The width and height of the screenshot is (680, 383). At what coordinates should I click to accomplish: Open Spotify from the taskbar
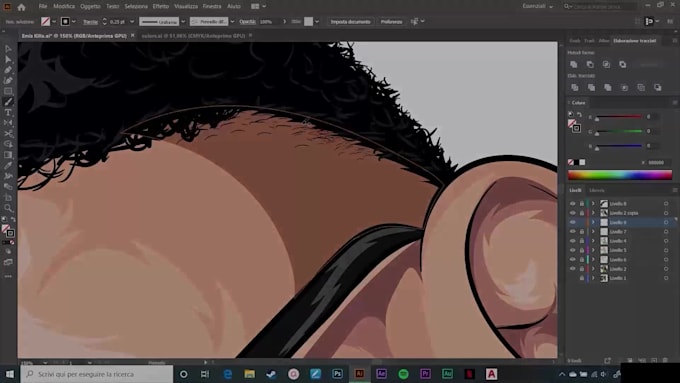[x=403, y=374]
